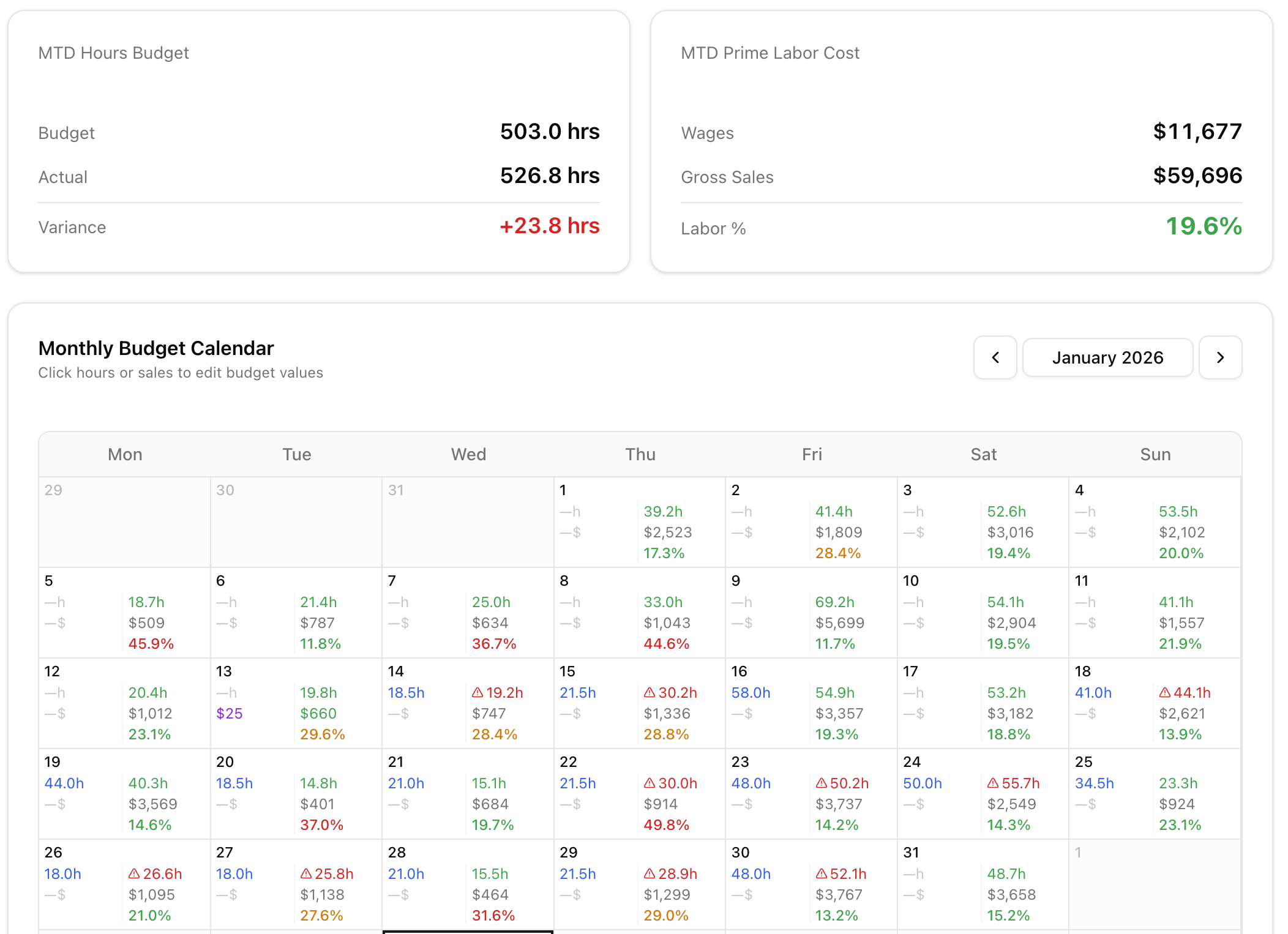The image size is (1288, 934).
Task: Edit the $25 sales budget on day 13
Action: pos(229,713)
